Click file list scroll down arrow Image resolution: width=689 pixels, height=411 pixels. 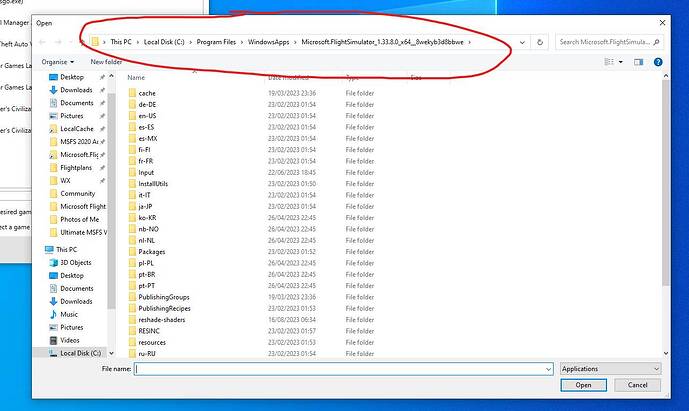[x=666, y=353]
